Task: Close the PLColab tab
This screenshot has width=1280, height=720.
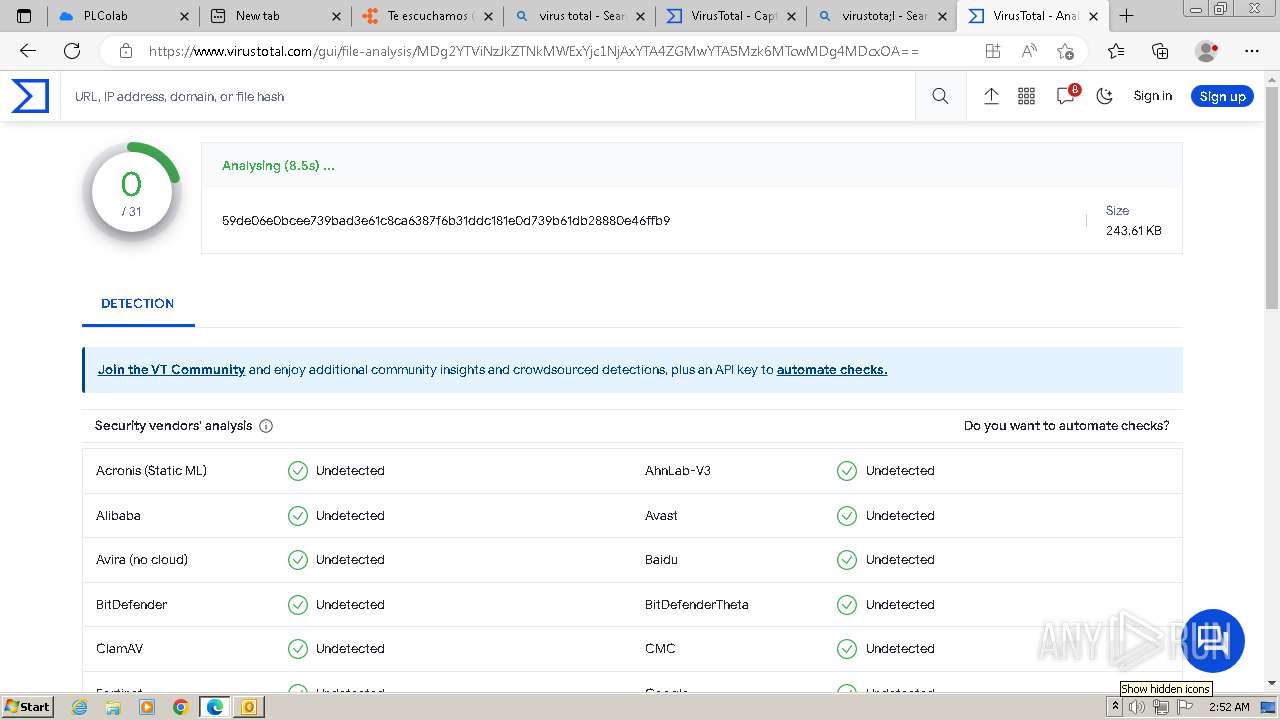Action: point(183,16)
